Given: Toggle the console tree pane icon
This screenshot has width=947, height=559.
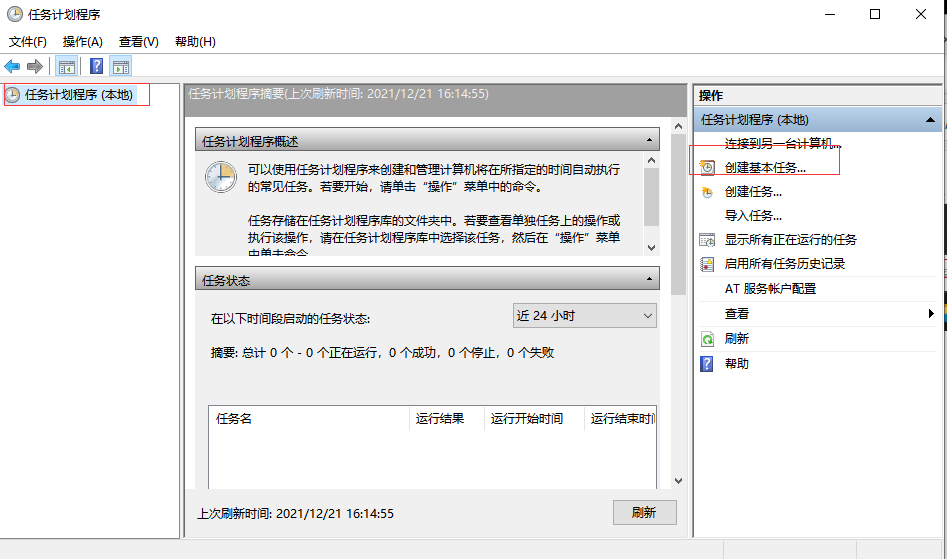Looking at the screenshot, I should [66, 66].
